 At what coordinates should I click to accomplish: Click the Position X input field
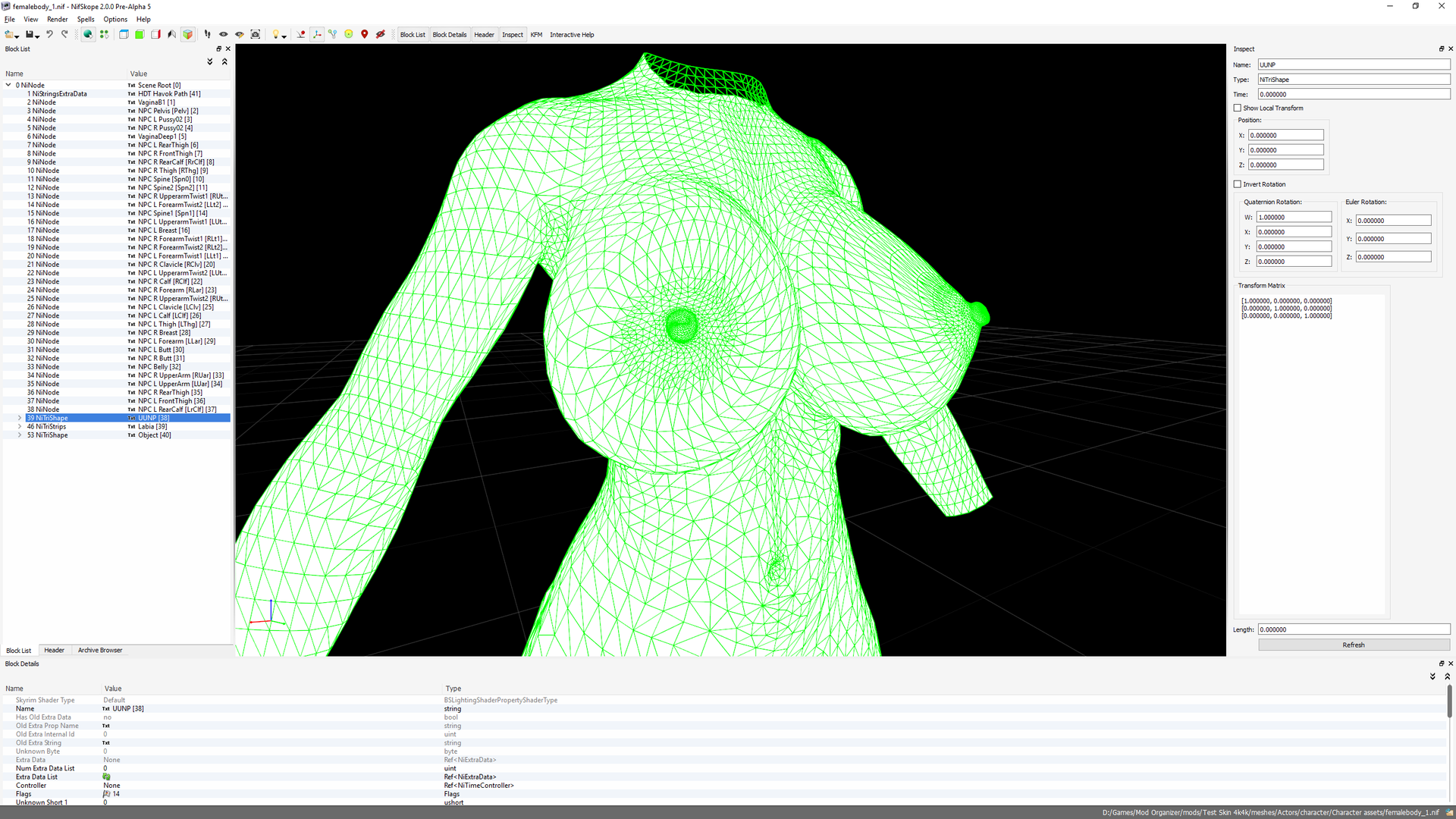click(1285, 136)
